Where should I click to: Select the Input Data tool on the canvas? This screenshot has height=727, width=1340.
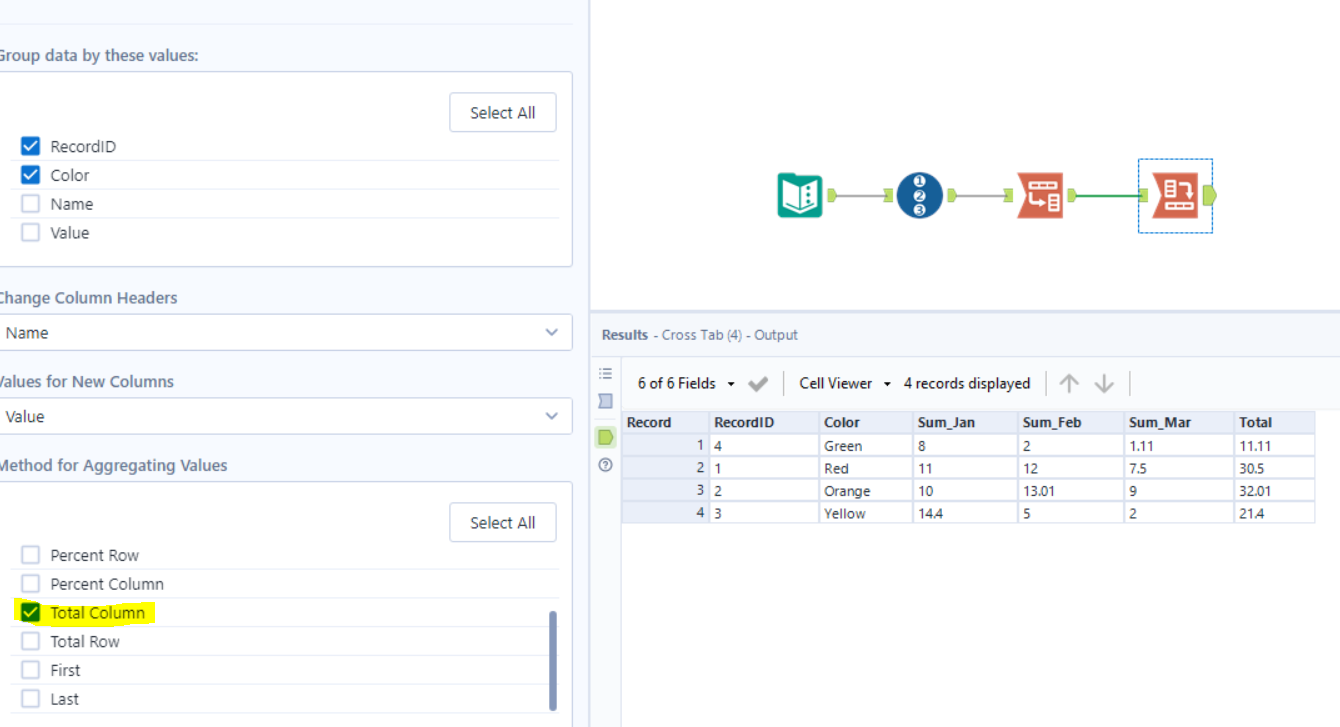point(800,195)
